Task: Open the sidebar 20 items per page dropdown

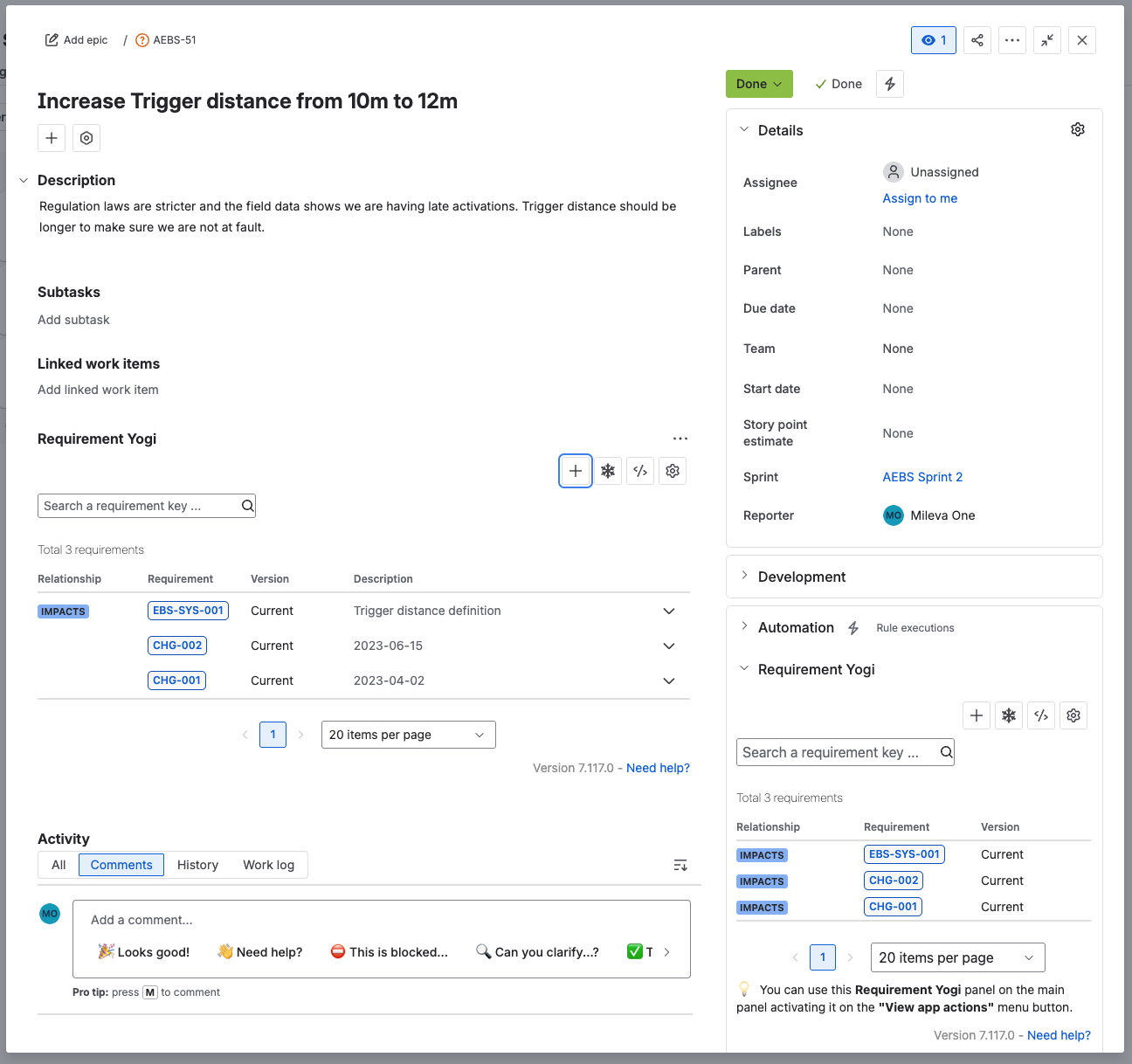Action: [957, 957]
